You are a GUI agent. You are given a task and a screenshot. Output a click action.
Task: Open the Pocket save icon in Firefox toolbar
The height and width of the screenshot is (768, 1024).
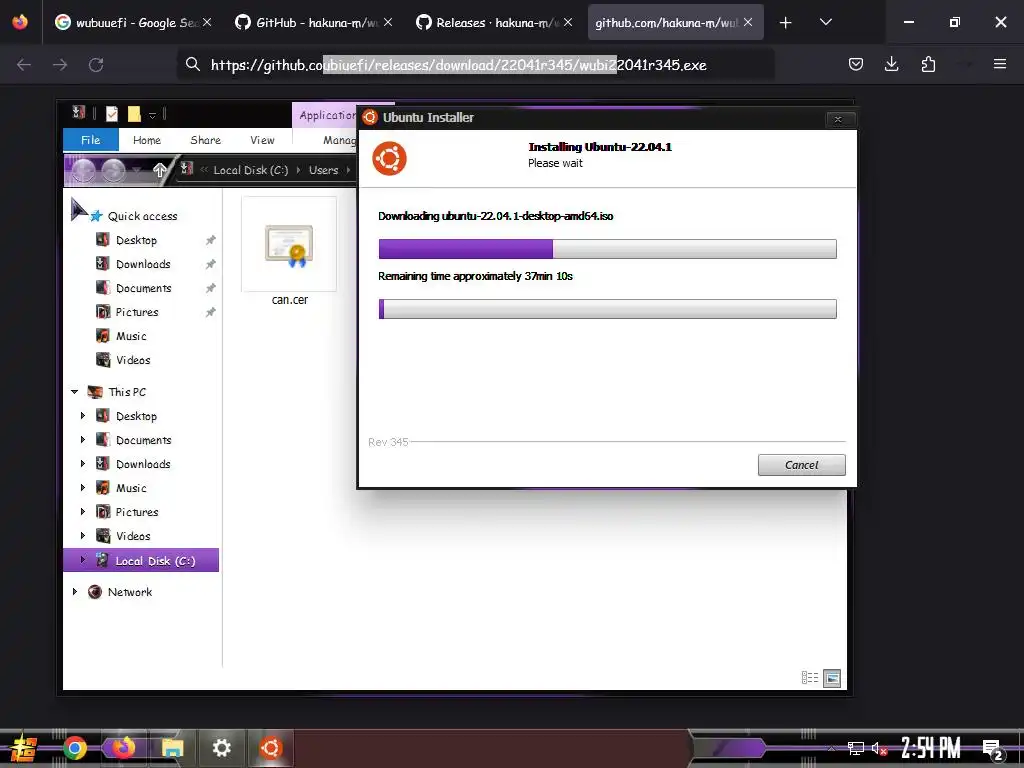pyautogui.click(x=856, y=64)
